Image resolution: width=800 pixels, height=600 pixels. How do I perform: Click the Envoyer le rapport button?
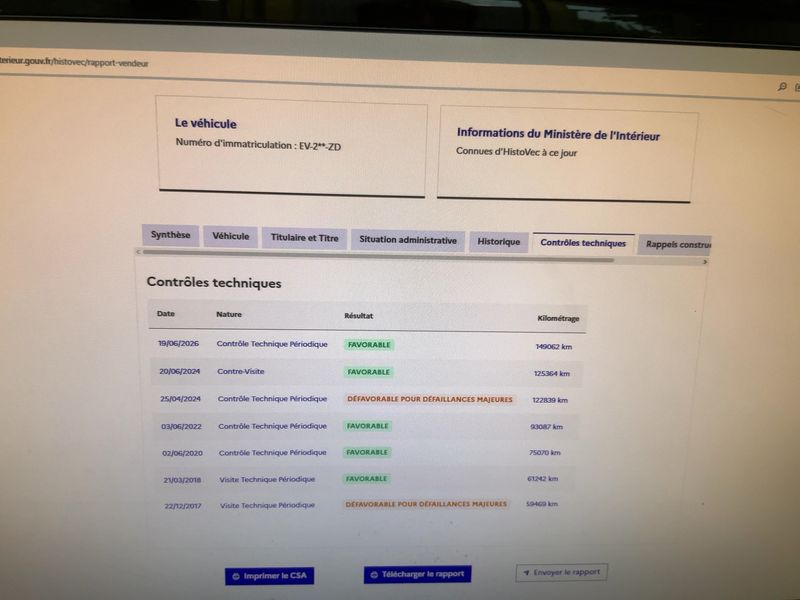pyautogui.click(x=561, y=572)
